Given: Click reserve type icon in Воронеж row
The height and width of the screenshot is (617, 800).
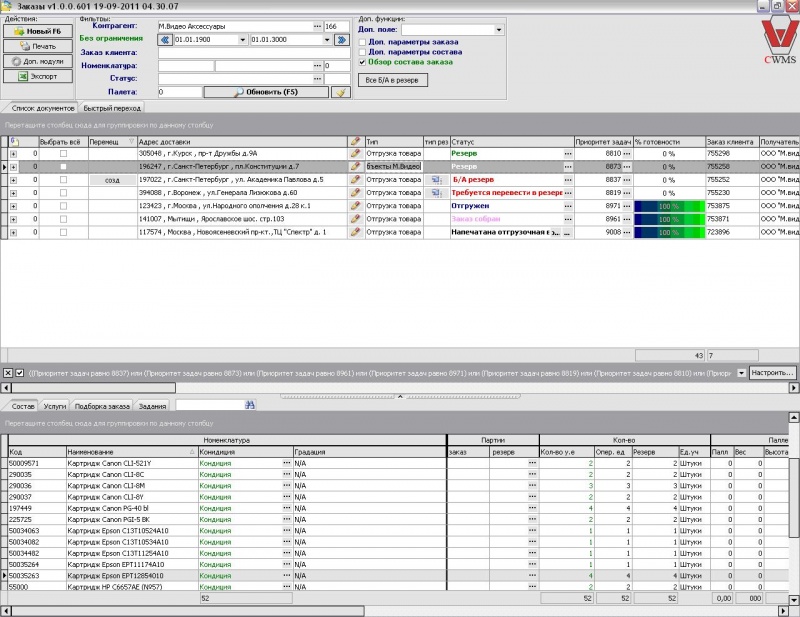Looking at the screenshot, I should coord(436,193).
